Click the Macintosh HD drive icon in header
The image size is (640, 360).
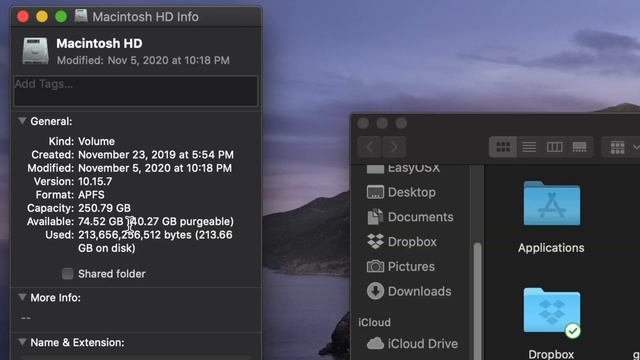point(35,51)
